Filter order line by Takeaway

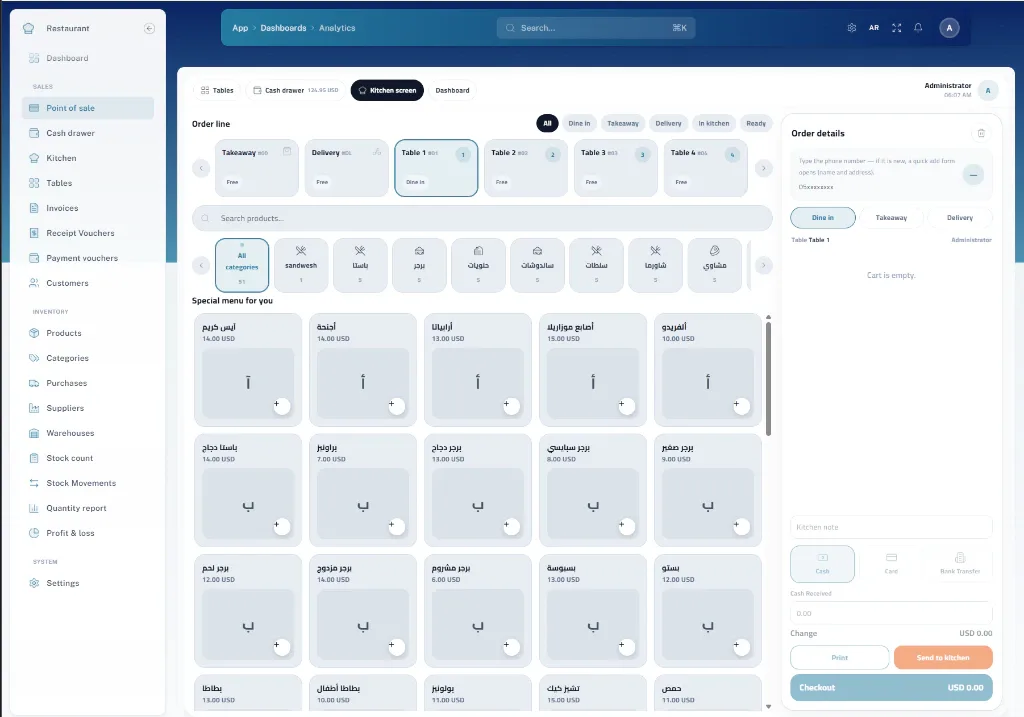tap(623, 123)
